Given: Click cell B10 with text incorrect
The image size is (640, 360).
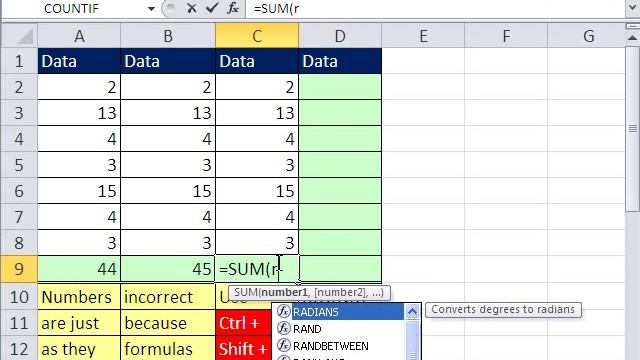Looking at the screenshot, I should 168,297.
